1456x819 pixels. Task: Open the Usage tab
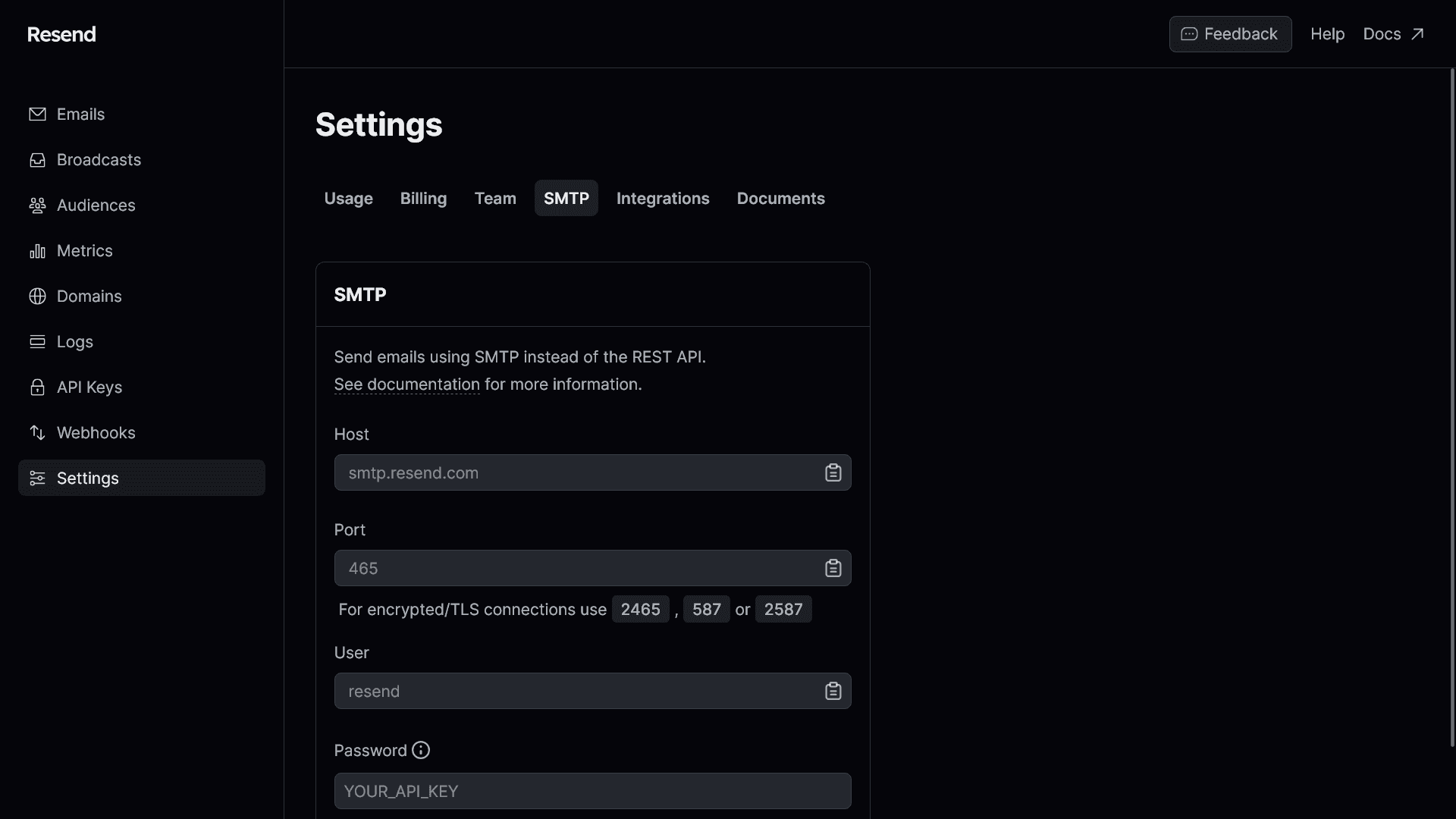point(348,198)
